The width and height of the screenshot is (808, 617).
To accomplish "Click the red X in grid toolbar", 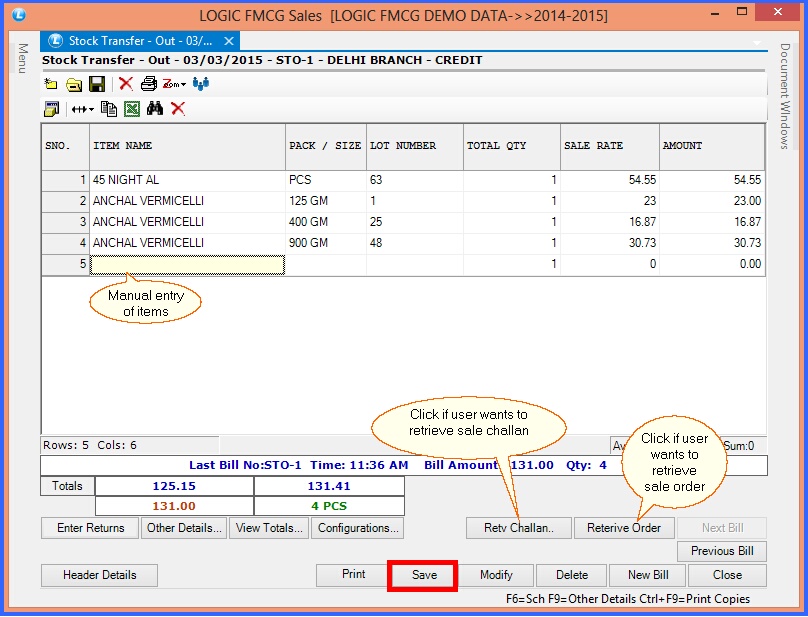I will (178, 108).
